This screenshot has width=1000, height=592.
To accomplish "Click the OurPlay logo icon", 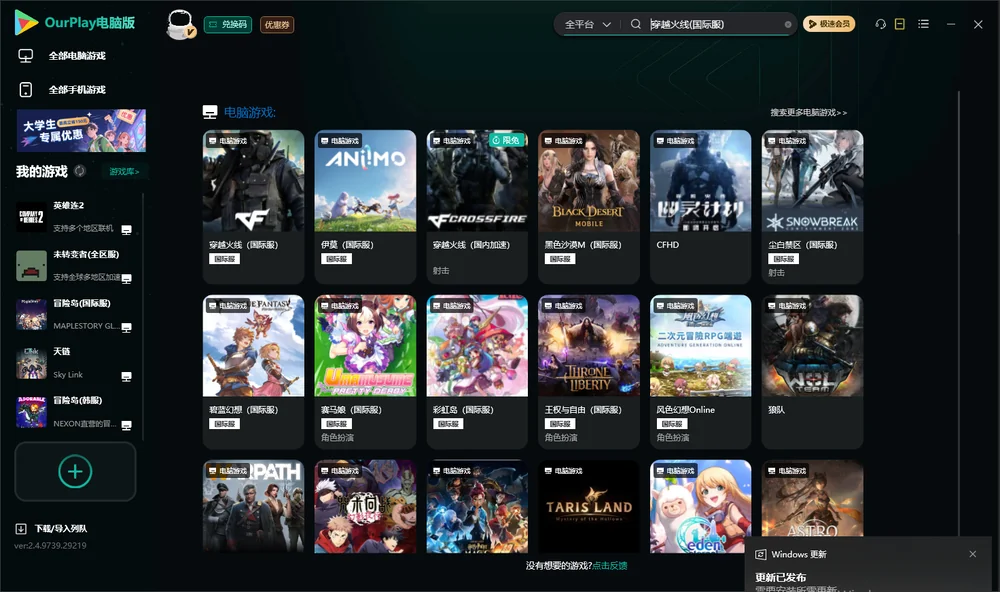I will (26, 22).
